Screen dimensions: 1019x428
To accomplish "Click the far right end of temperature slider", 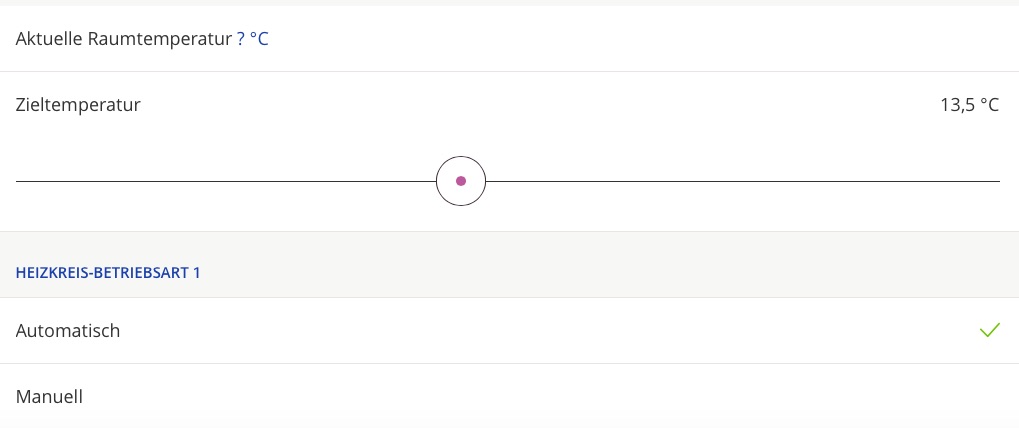I will (997, 181).
